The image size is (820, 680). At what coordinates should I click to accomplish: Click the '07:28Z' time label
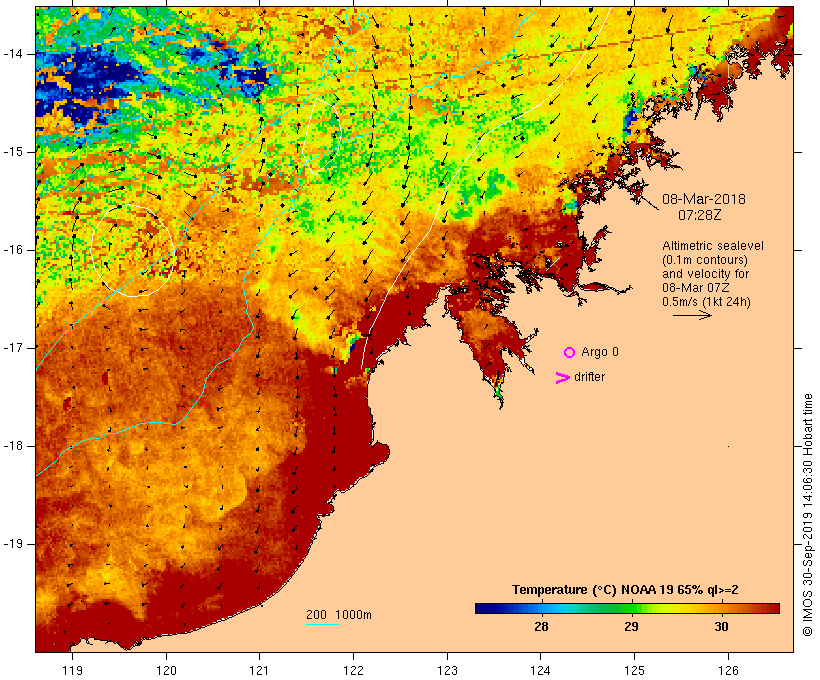click(x=700, y=215)
